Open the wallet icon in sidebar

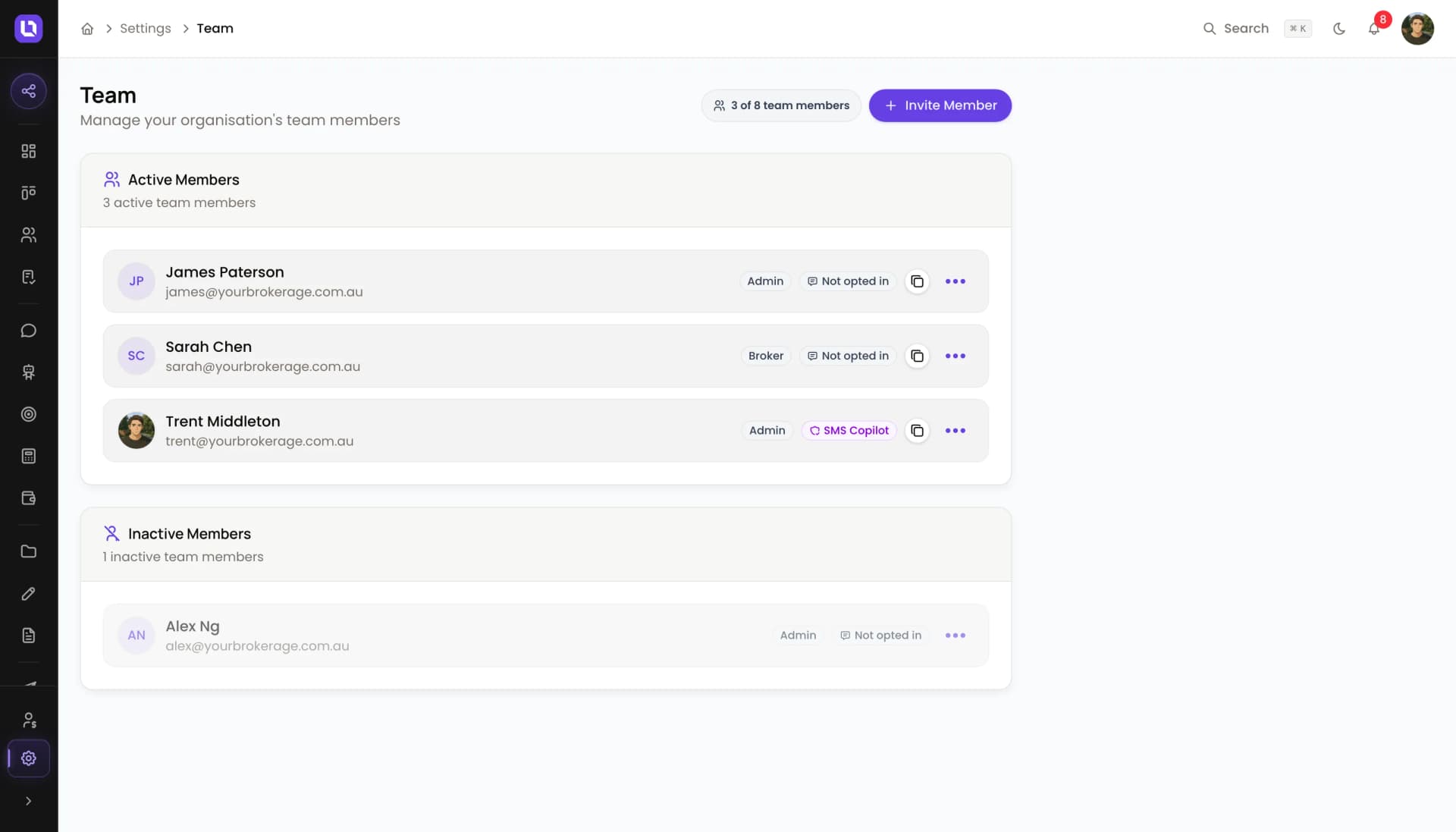(x=29, y=498)
